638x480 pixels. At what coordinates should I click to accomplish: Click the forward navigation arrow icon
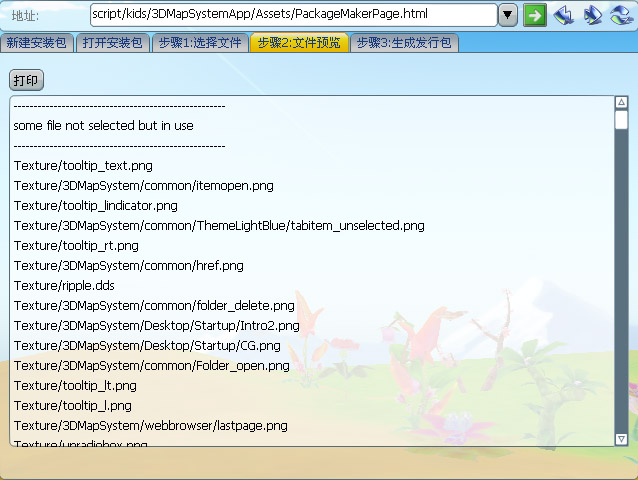592,15
